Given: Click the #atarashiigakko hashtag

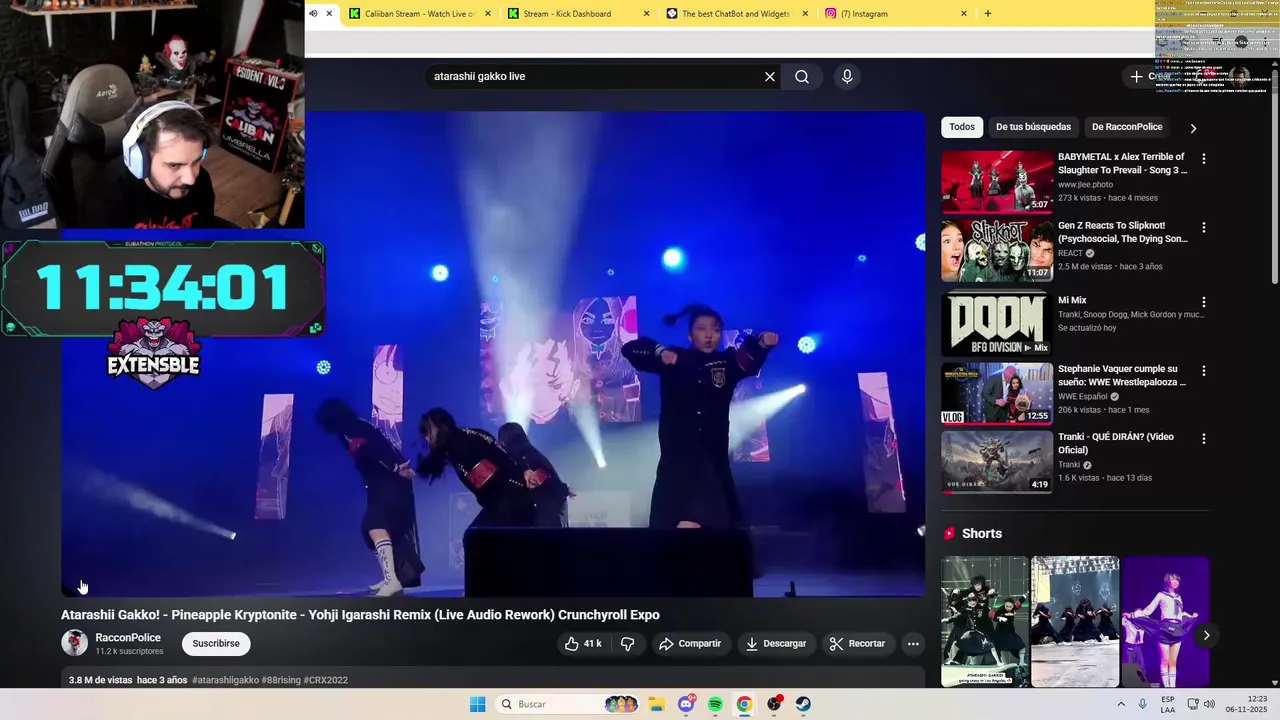Looking at the screenshot, I should click(226, 680).
